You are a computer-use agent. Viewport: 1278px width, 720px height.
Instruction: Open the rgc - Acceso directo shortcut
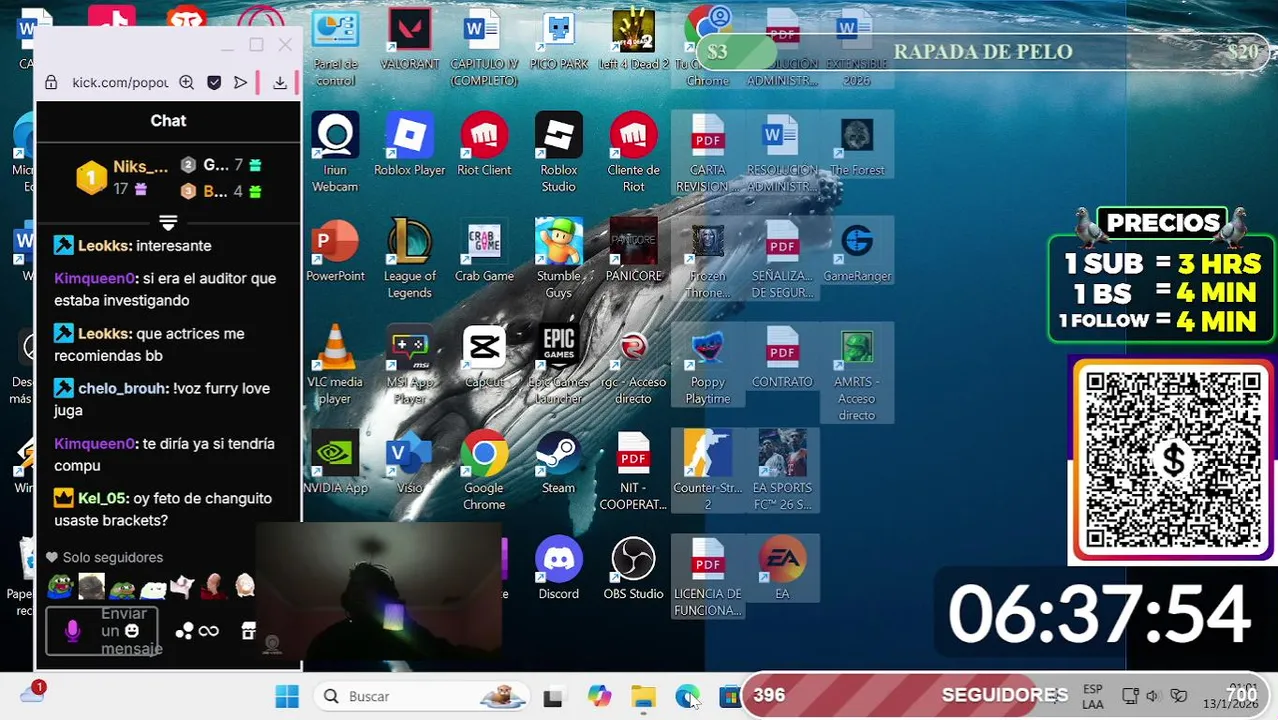[x=633, y=365]
